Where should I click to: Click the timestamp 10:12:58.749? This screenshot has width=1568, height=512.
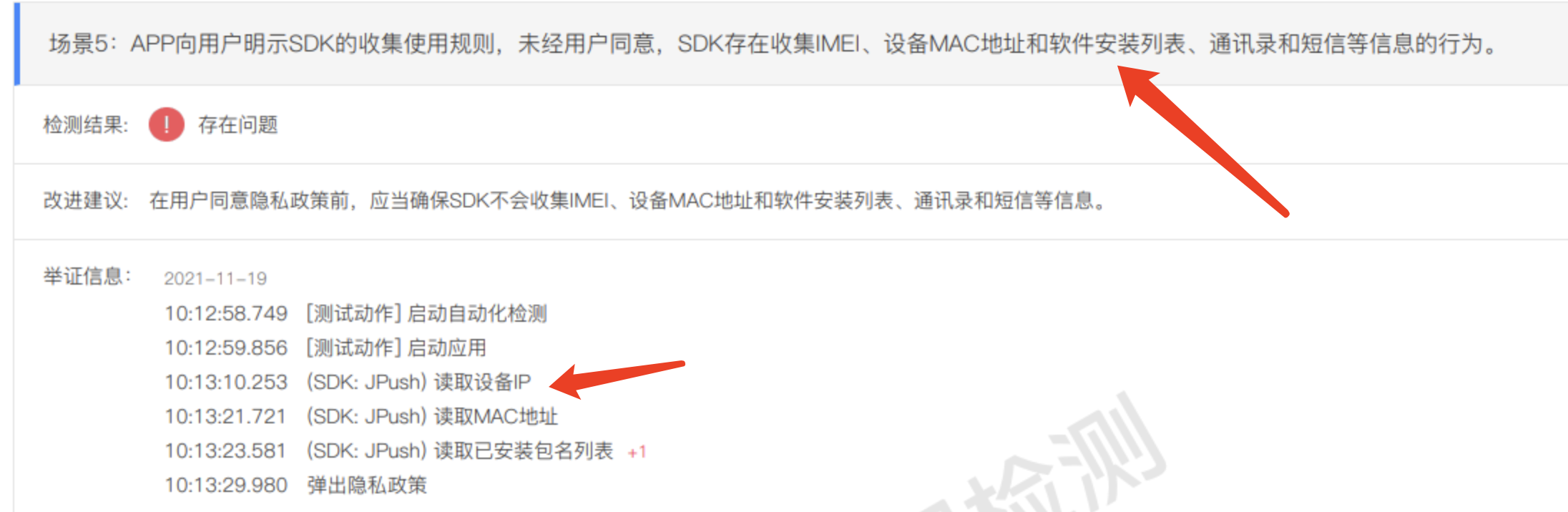click(226, 313)
